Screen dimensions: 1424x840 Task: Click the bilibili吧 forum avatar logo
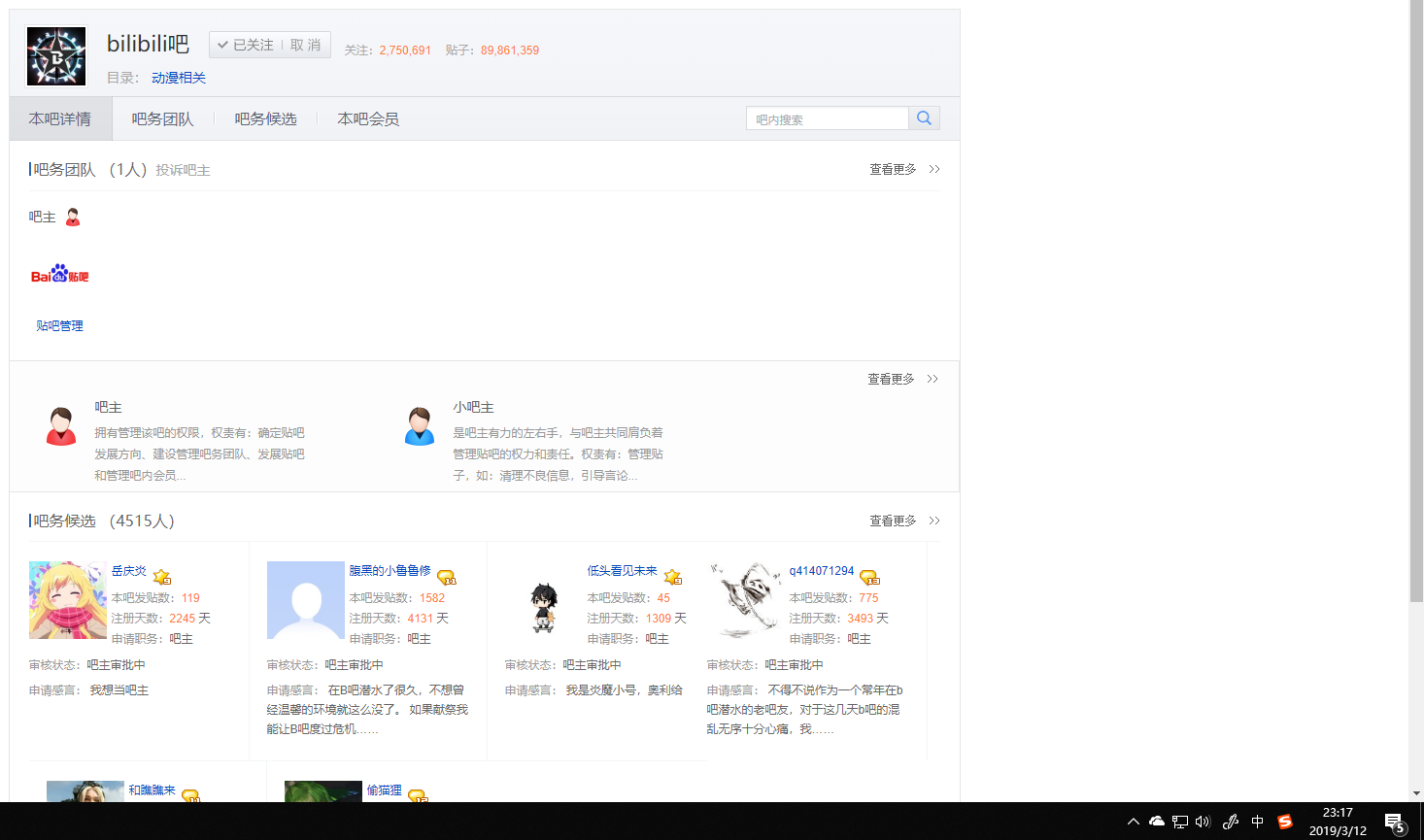(x=56, y=56)
